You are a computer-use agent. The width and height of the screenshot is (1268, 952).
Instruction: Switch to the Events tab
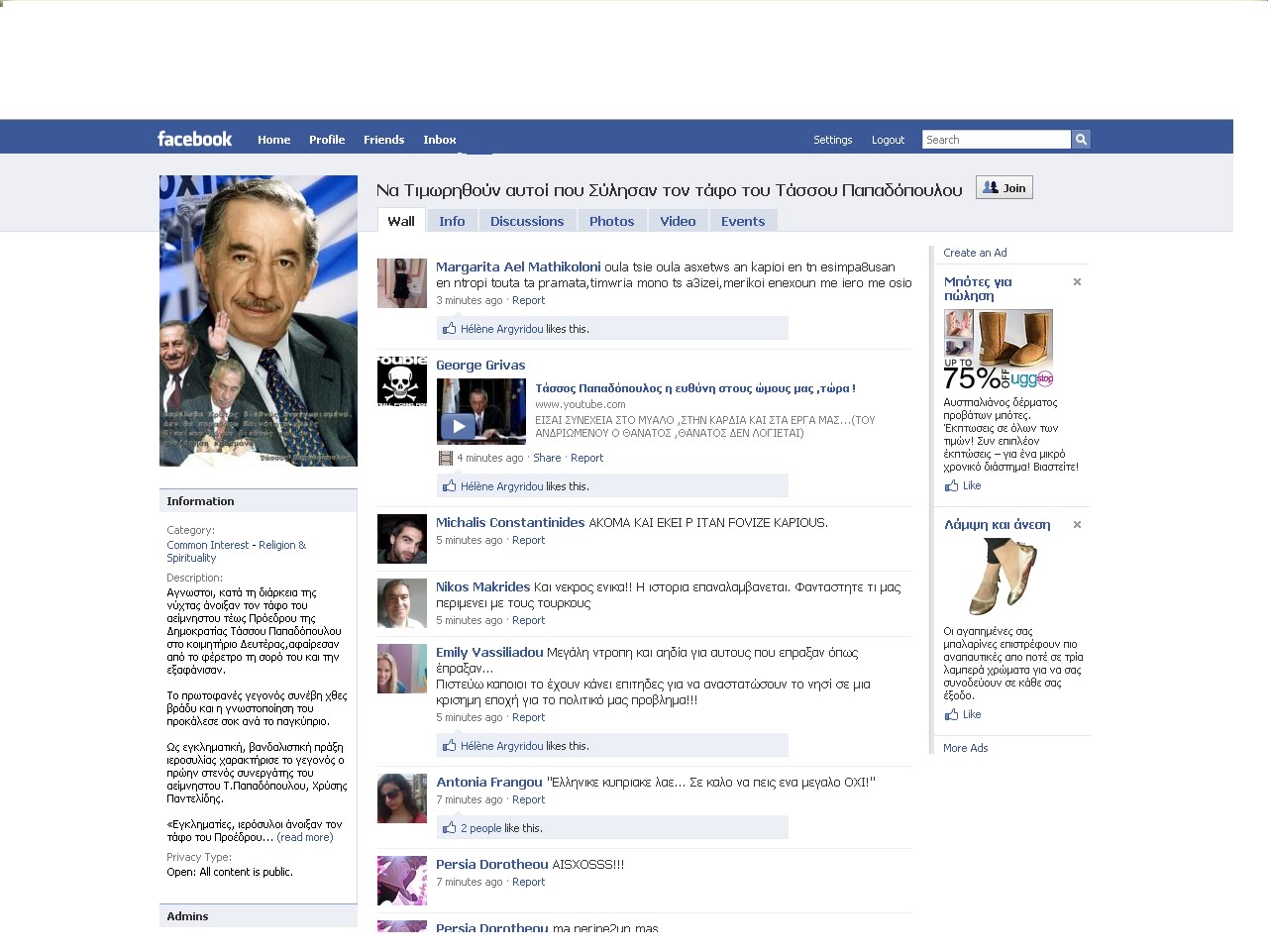tap(743, 221)
